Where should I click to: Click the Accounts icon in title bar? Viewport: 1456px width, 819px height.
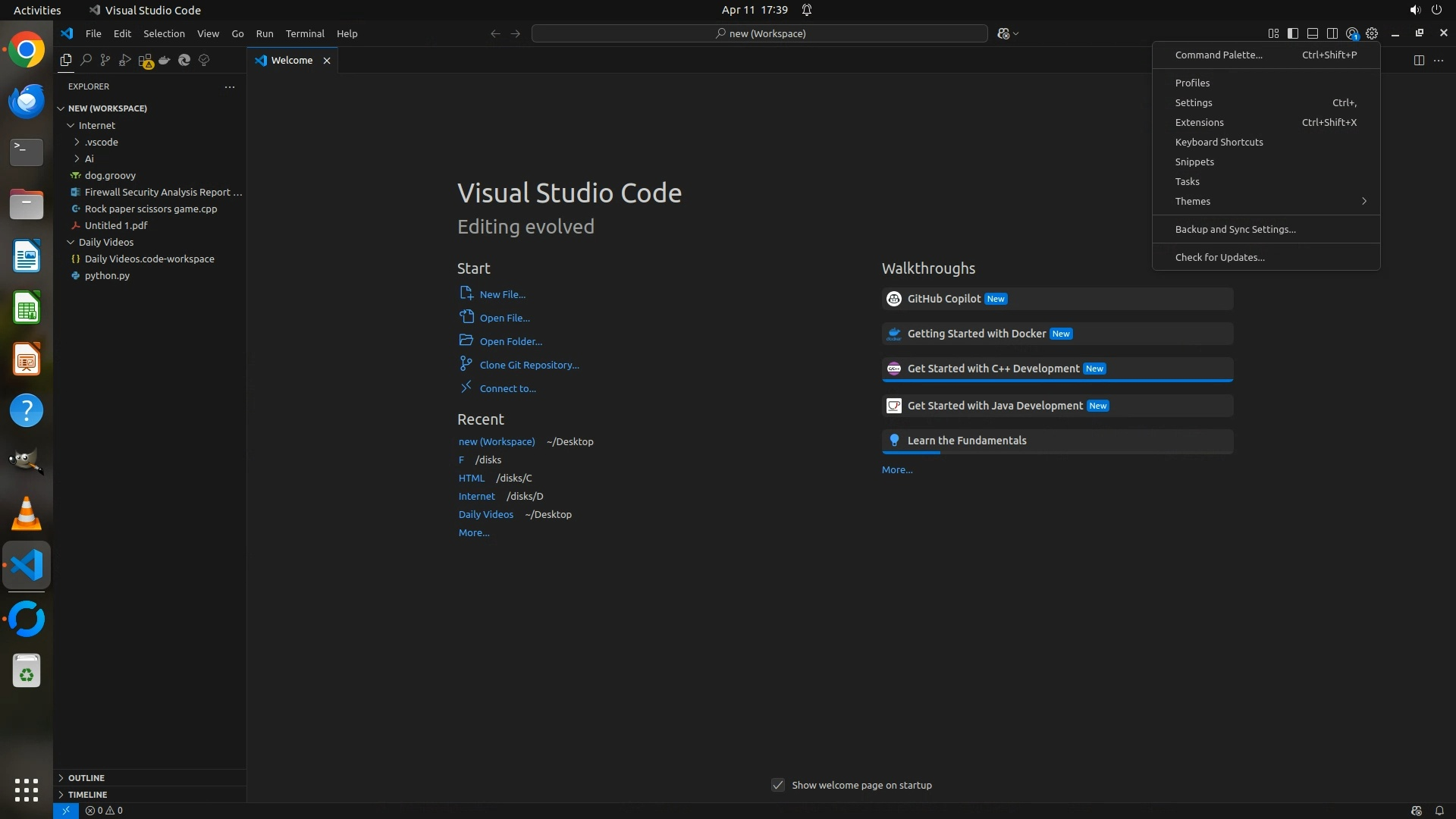point(1352,33)
